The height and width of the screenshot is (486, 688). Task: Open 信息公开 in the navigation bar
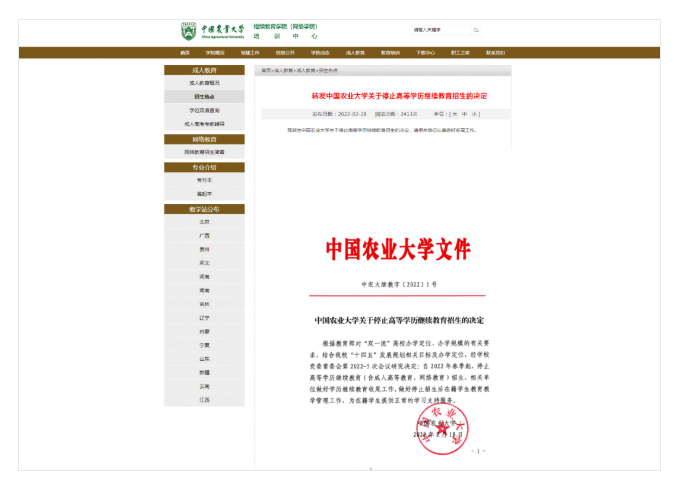285,53
